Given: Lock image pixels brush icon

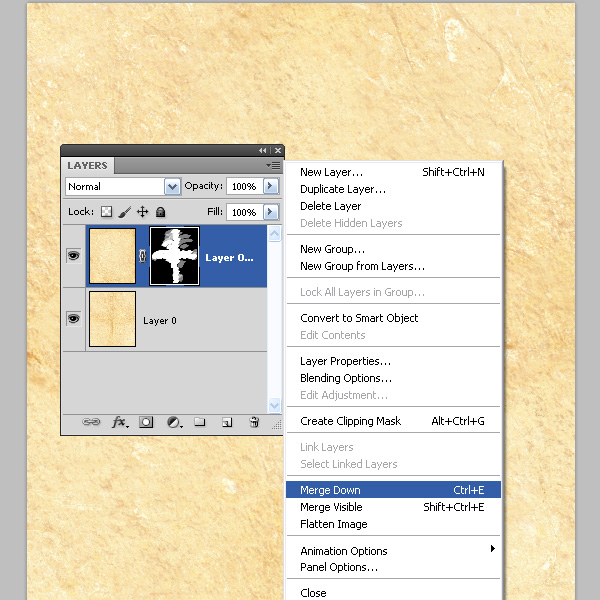Looking at the screenshot, I should point(124,212).
